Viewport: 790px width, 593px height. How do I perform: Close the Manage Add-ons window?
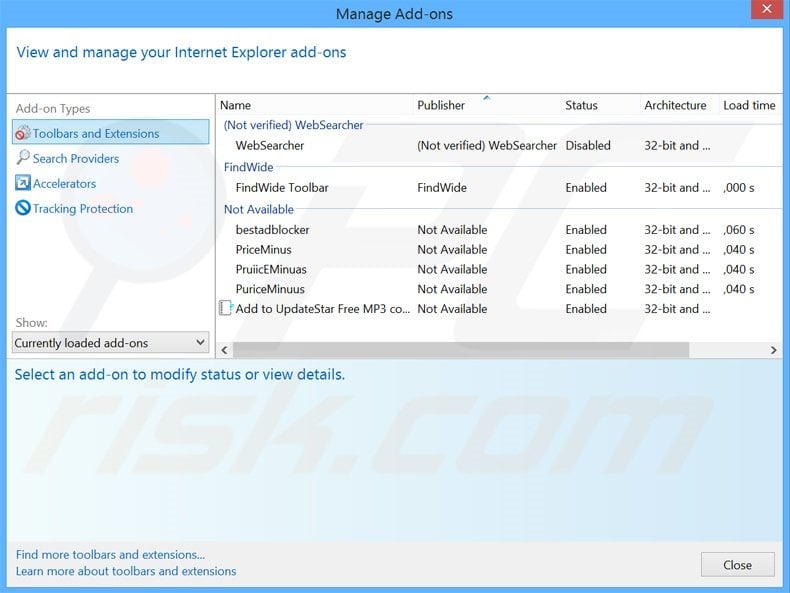click(766, 9)
